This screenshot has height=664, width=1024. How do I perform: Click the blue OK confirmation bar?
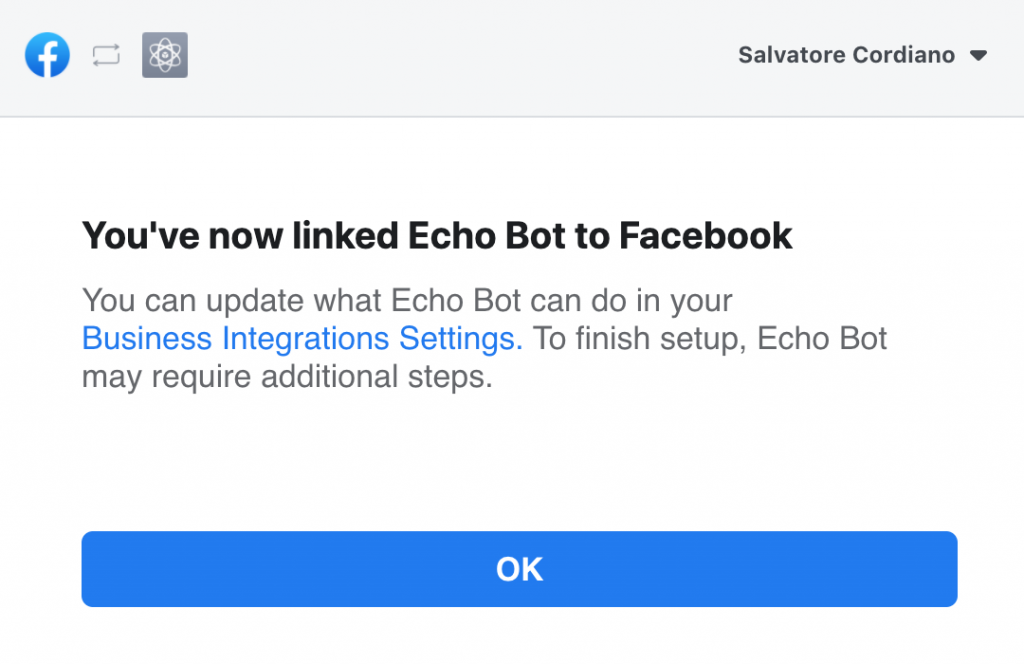click(x=519, y=567)
